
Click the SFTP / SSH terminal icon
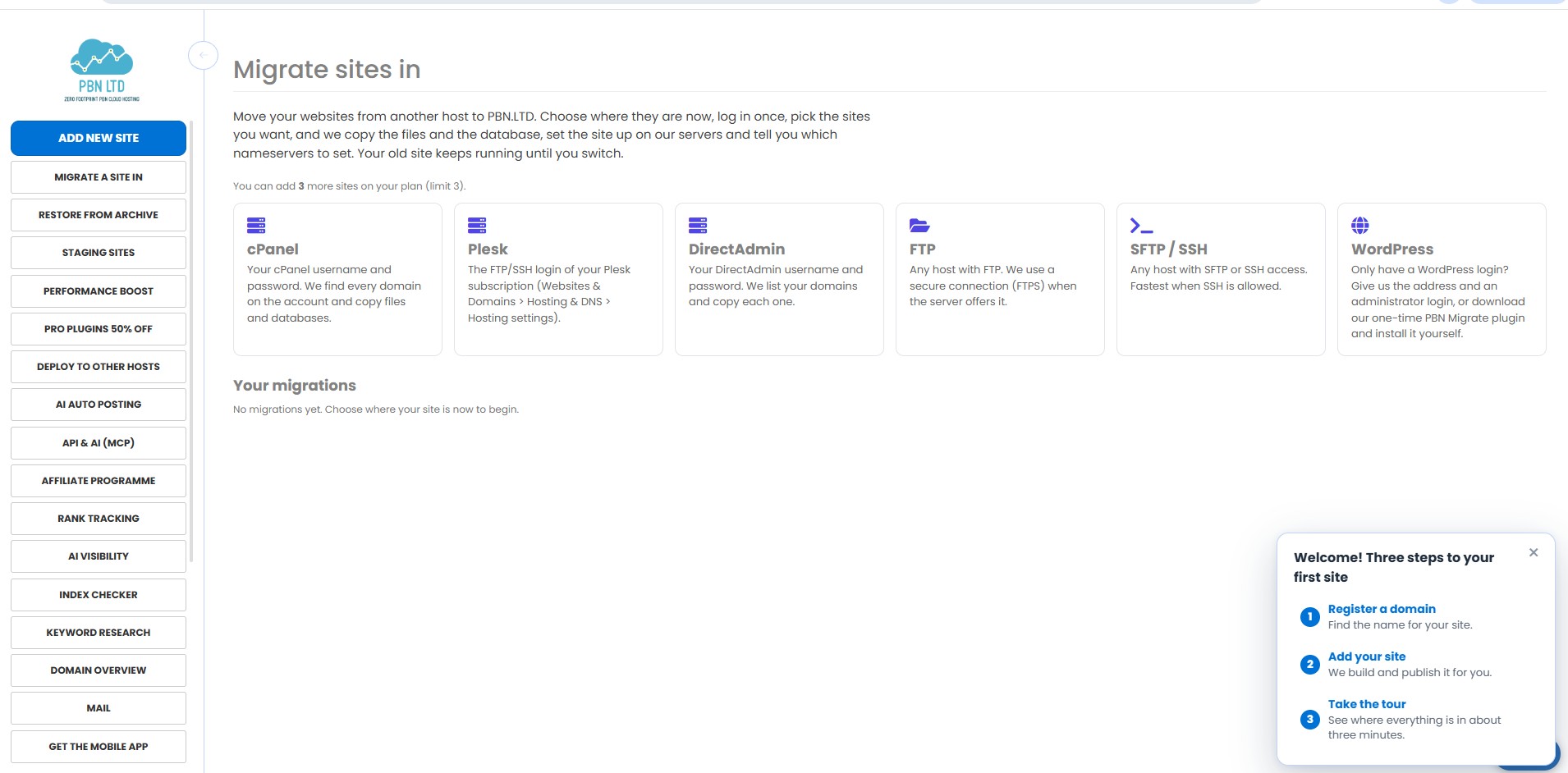(1141, 226)
